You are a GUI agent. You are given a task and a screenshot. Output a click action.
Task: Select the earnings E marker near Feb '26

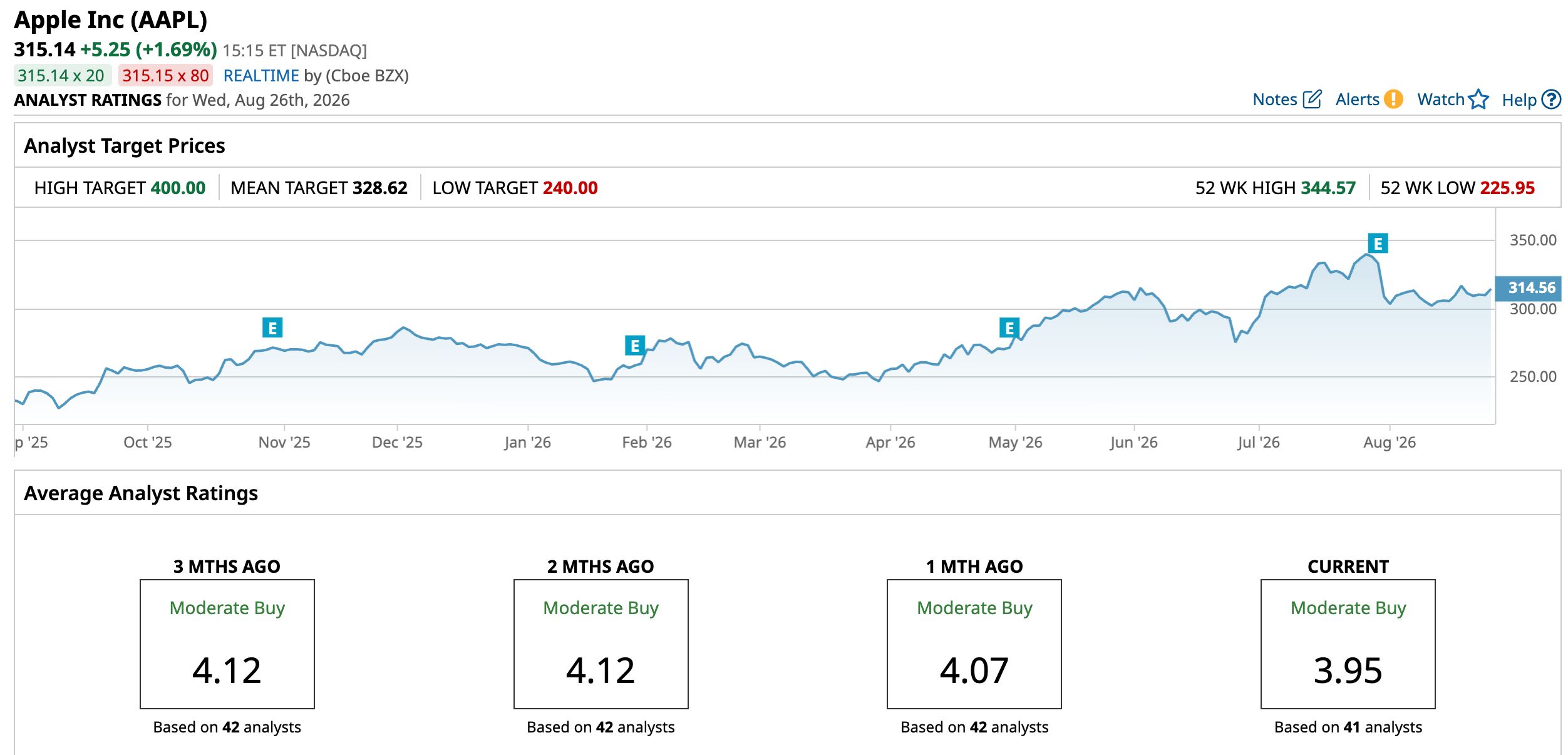635,345
